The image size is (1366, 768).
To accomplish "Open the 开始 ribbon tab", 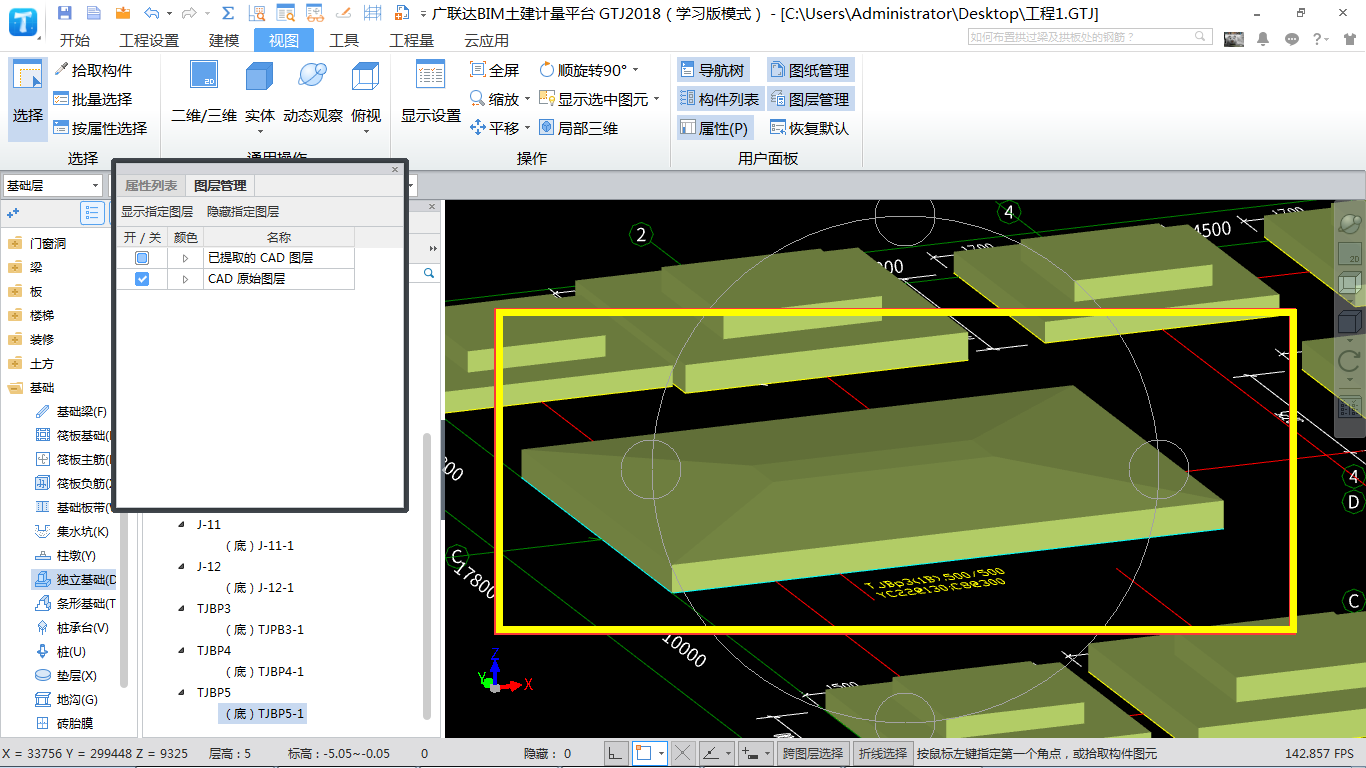I will point(75,40).
